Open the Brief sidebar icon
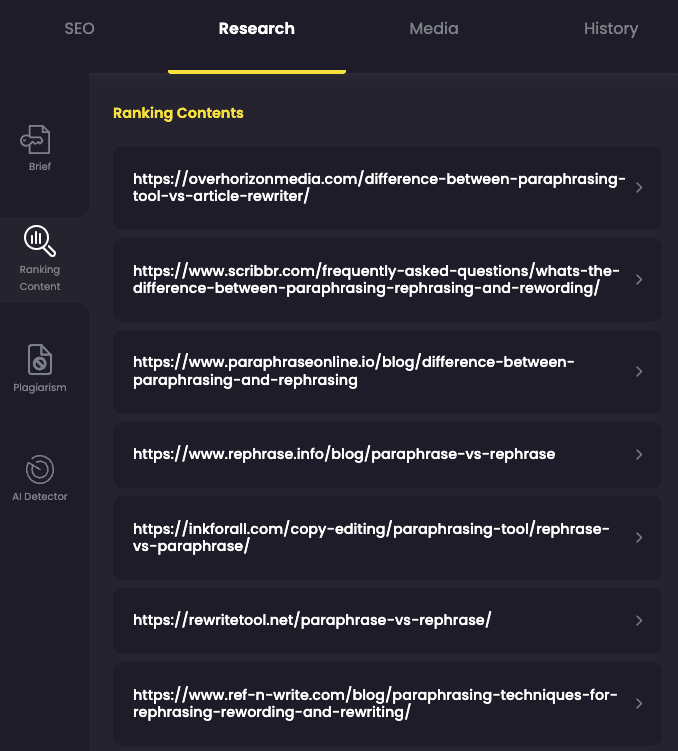Image resolution: width=678 pixels, height=751 pixels. [x=35, y=139]
